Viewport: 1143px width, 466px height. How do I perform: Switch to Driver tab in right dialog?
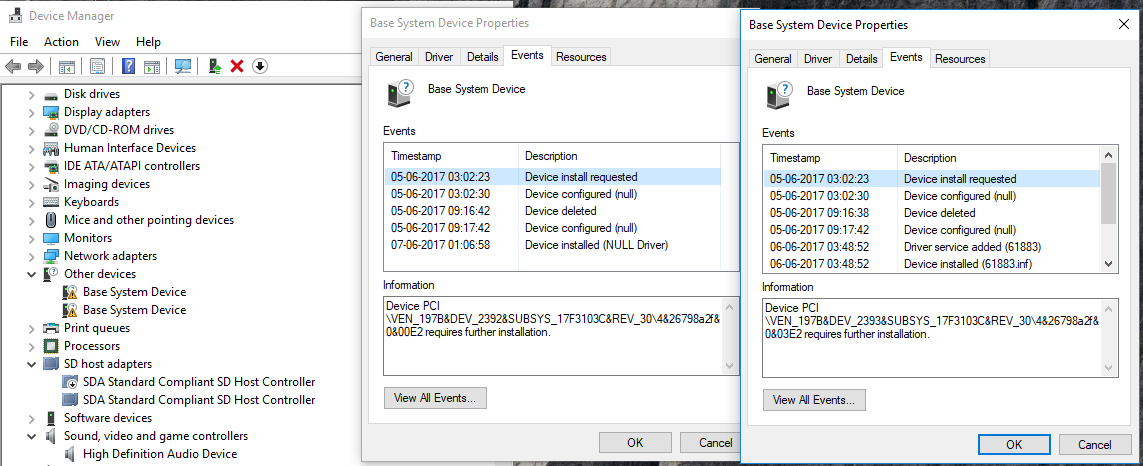click(x=818, y=59)
